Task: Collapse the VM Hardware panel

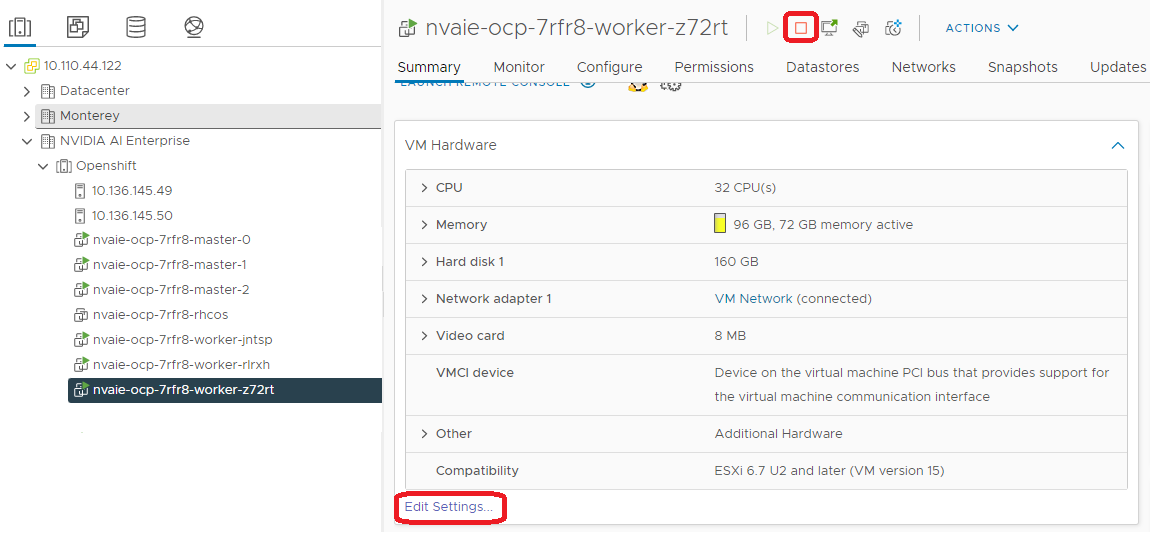Action: tap(1118, 146)
